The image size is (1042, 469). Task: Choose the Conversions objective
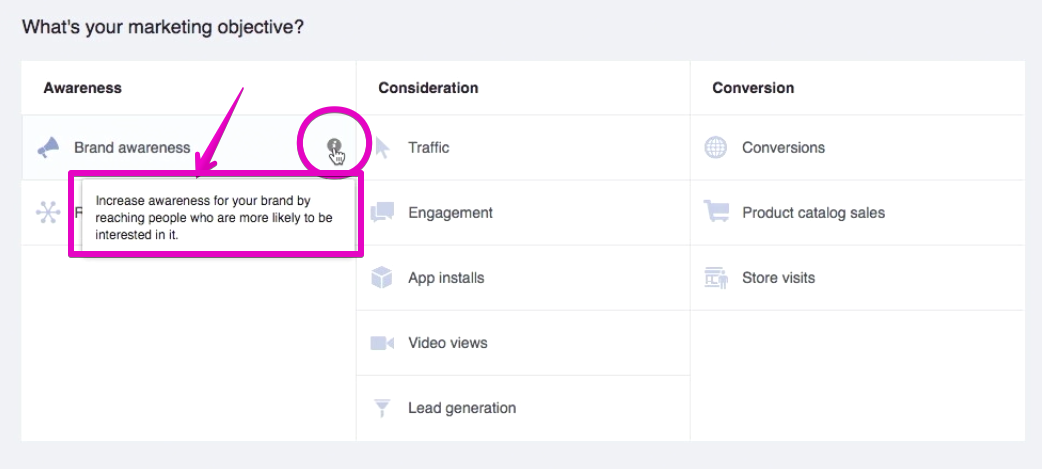pos(858,147)
